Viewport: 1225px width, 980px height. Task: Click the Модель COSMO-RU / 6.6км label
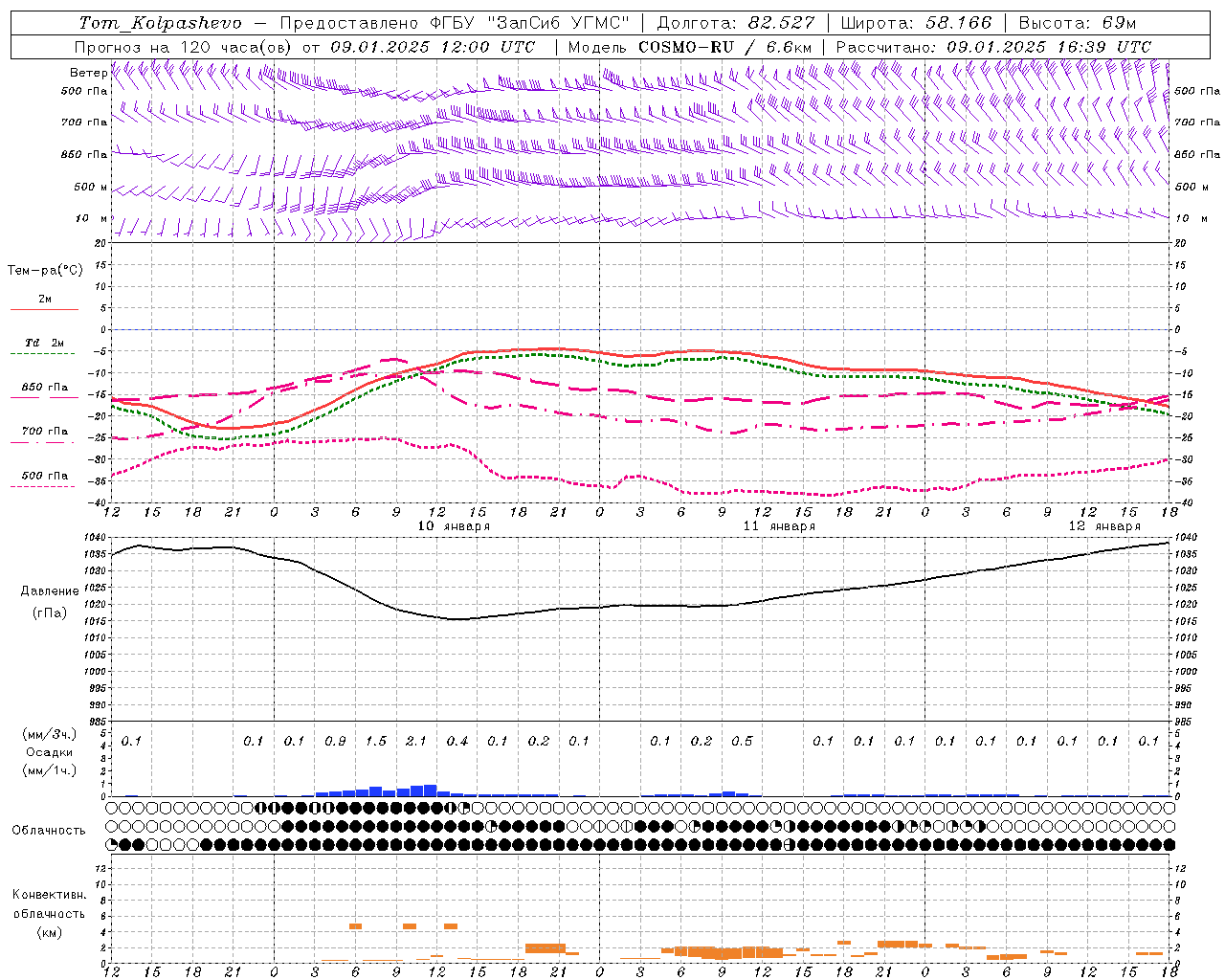pos(690,47)
